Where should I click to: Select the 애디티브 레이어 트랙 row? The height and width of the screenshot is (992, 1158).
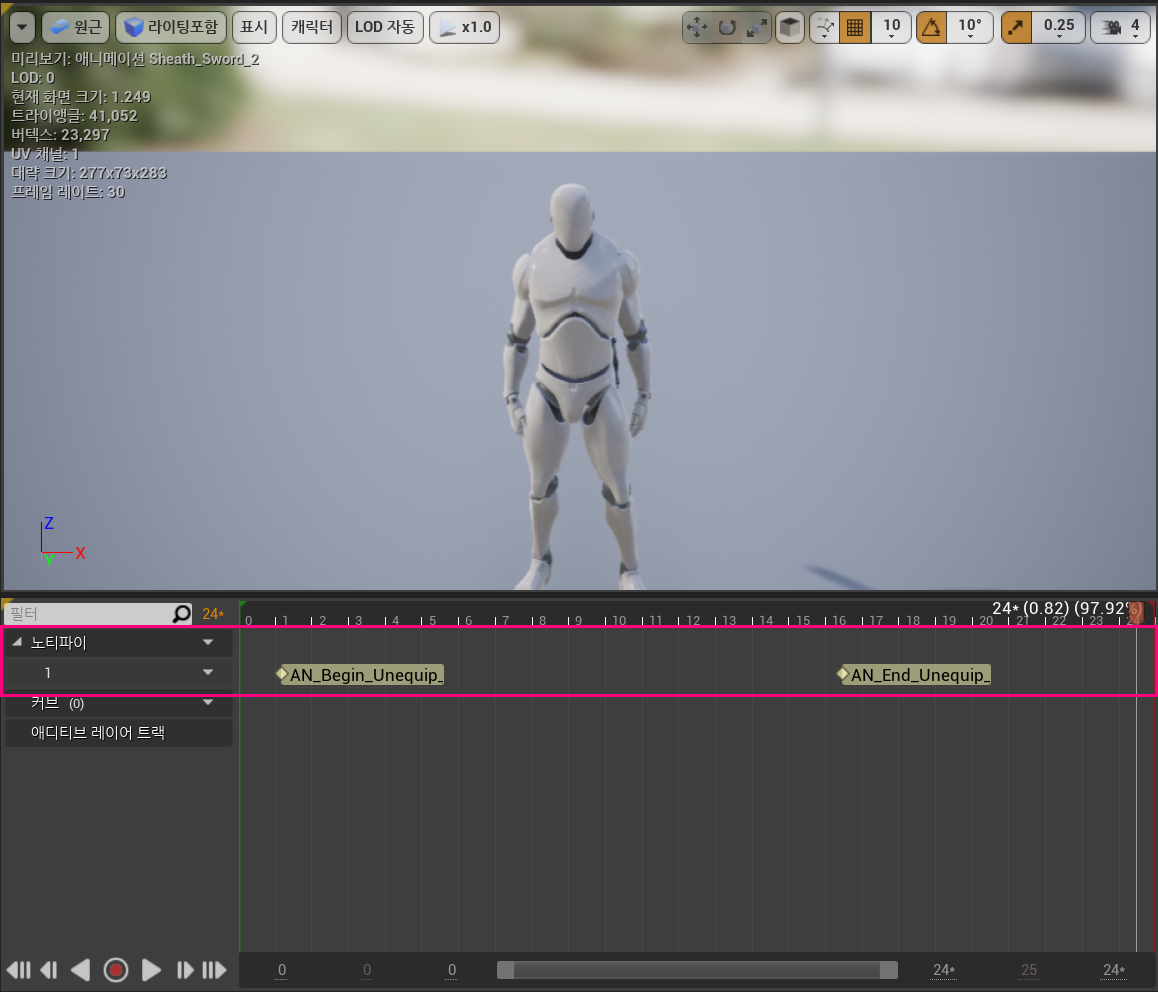click(x=119, y=733)
